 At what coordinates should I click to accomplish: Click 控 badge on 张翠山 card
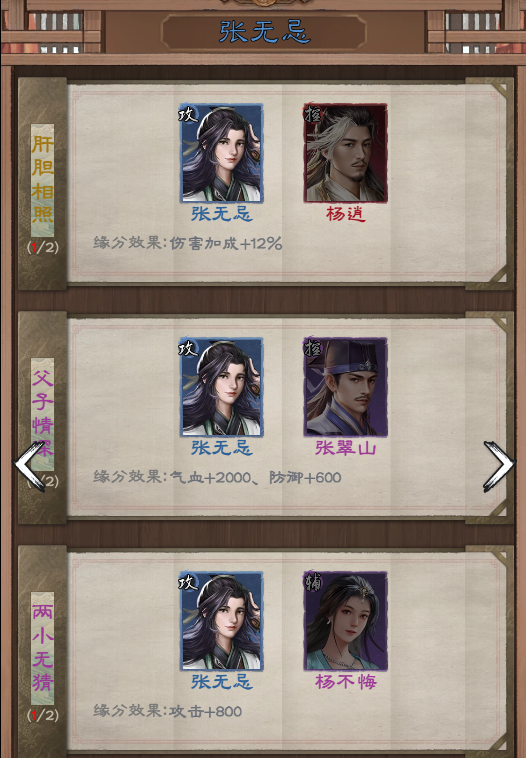point(312,348)
